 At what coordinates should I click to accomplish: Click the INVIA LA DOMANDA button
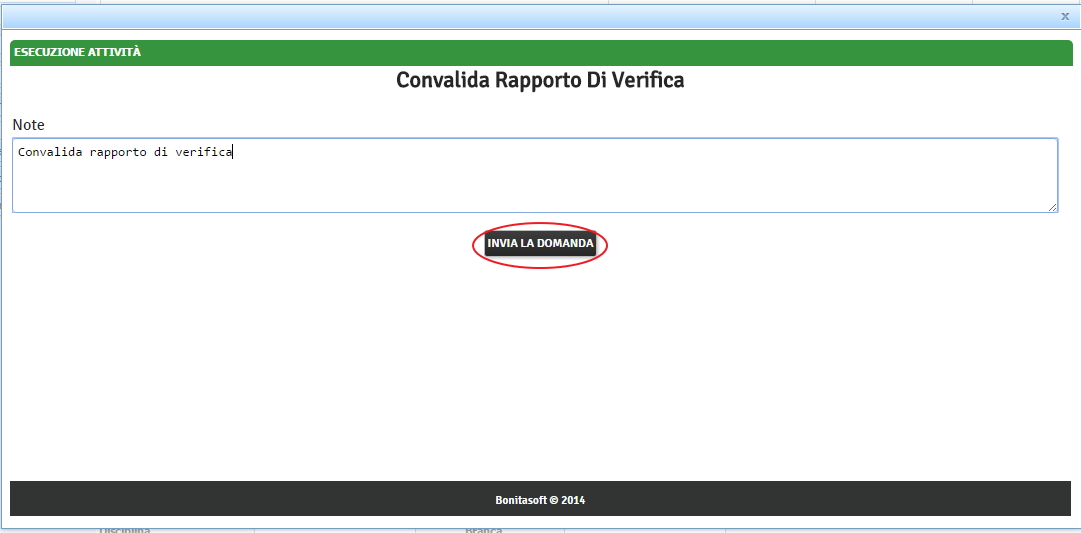(x=540, y=244)
